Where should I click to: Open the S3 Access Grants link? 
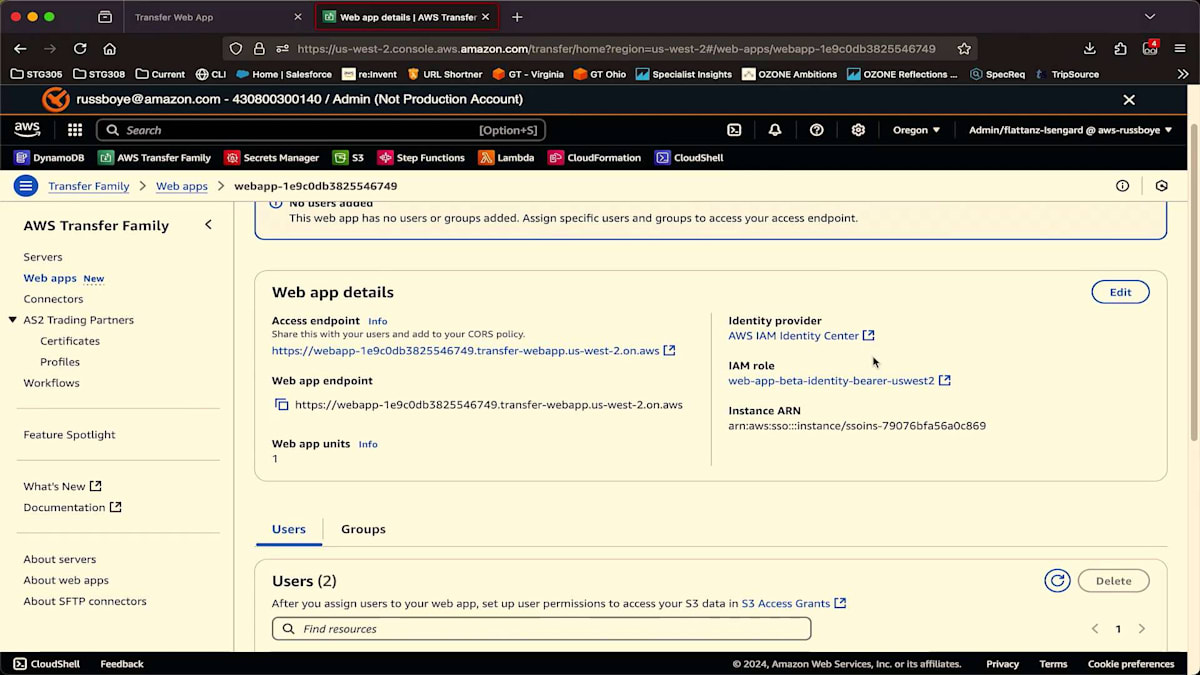click(x=793, y=603)
